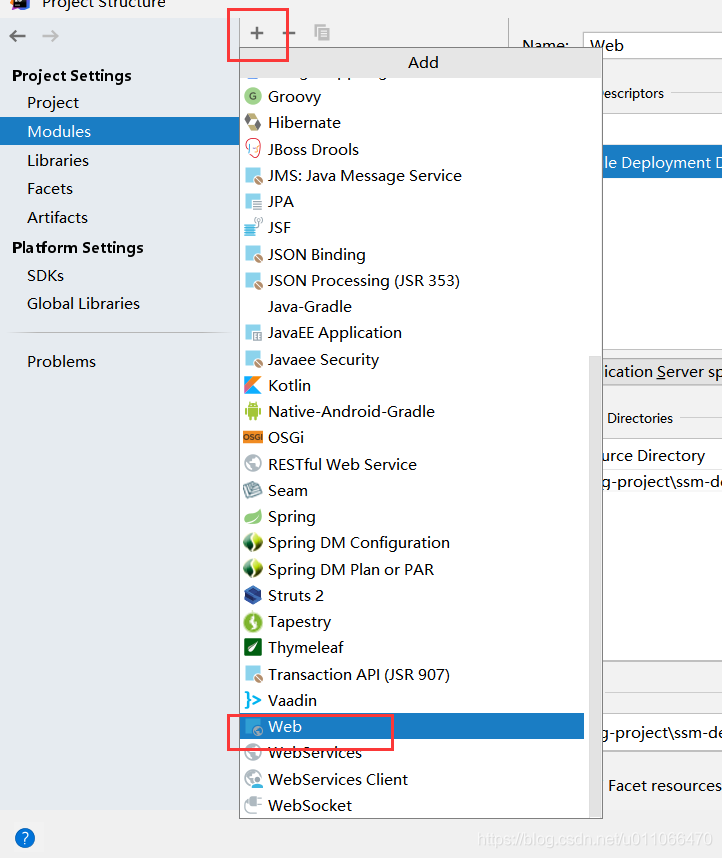Click the minus Remove button in toolbar
Viewport: 722px width, 858px height.
289,33
